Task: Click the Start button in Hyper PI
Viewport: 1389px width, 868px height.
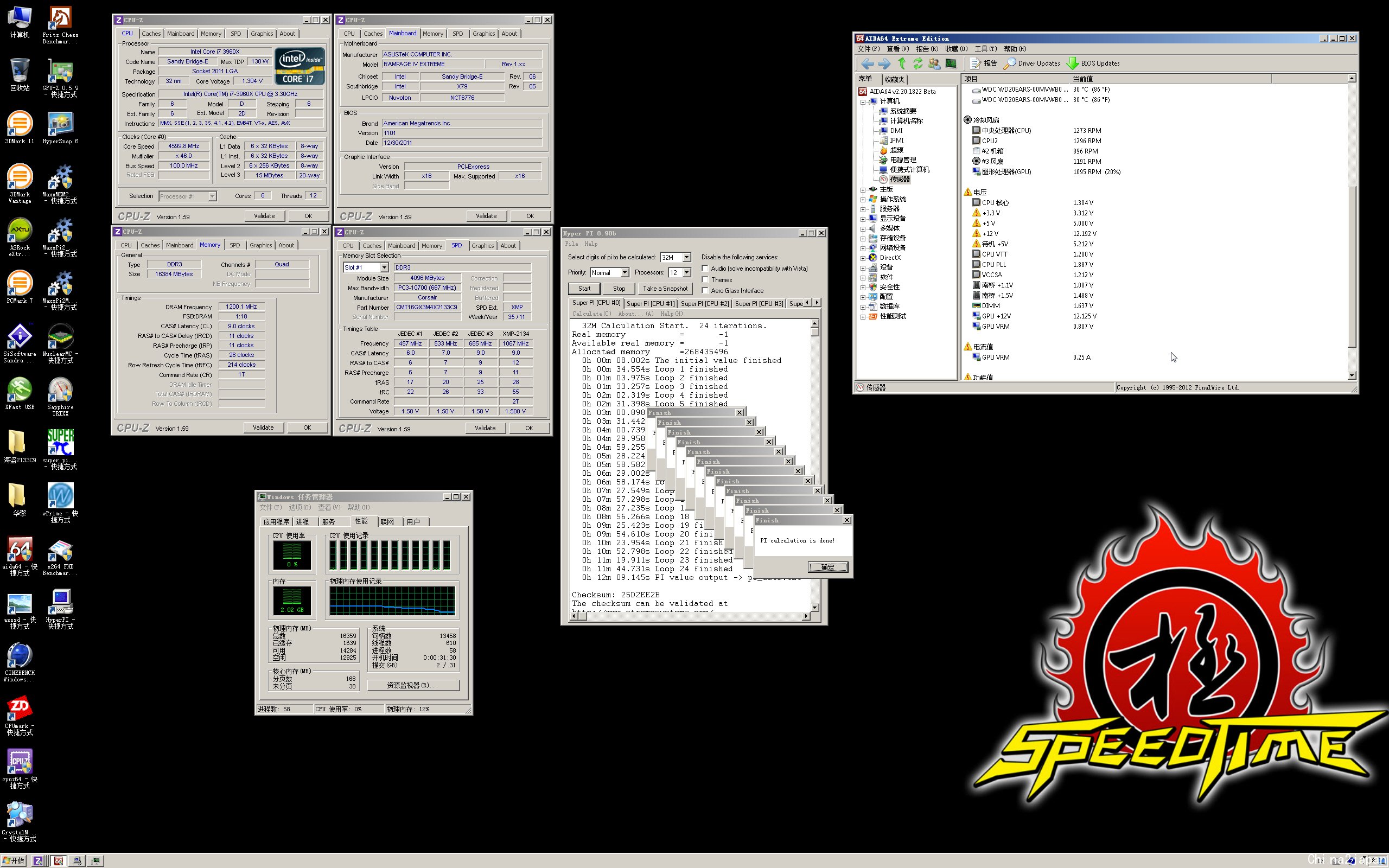Action: 584,289
